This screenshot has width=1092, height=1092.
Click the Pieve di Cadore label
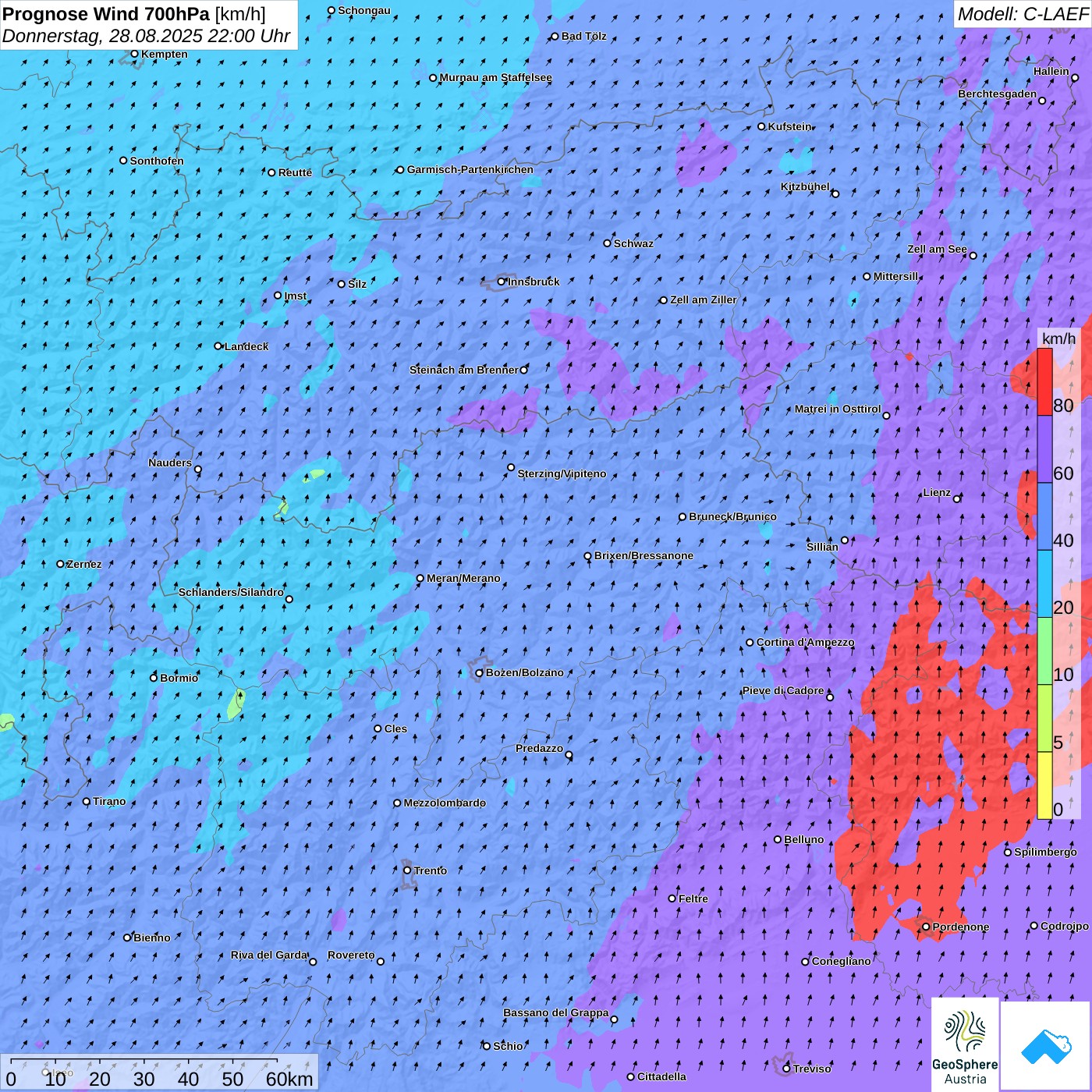tap(783, 690)
